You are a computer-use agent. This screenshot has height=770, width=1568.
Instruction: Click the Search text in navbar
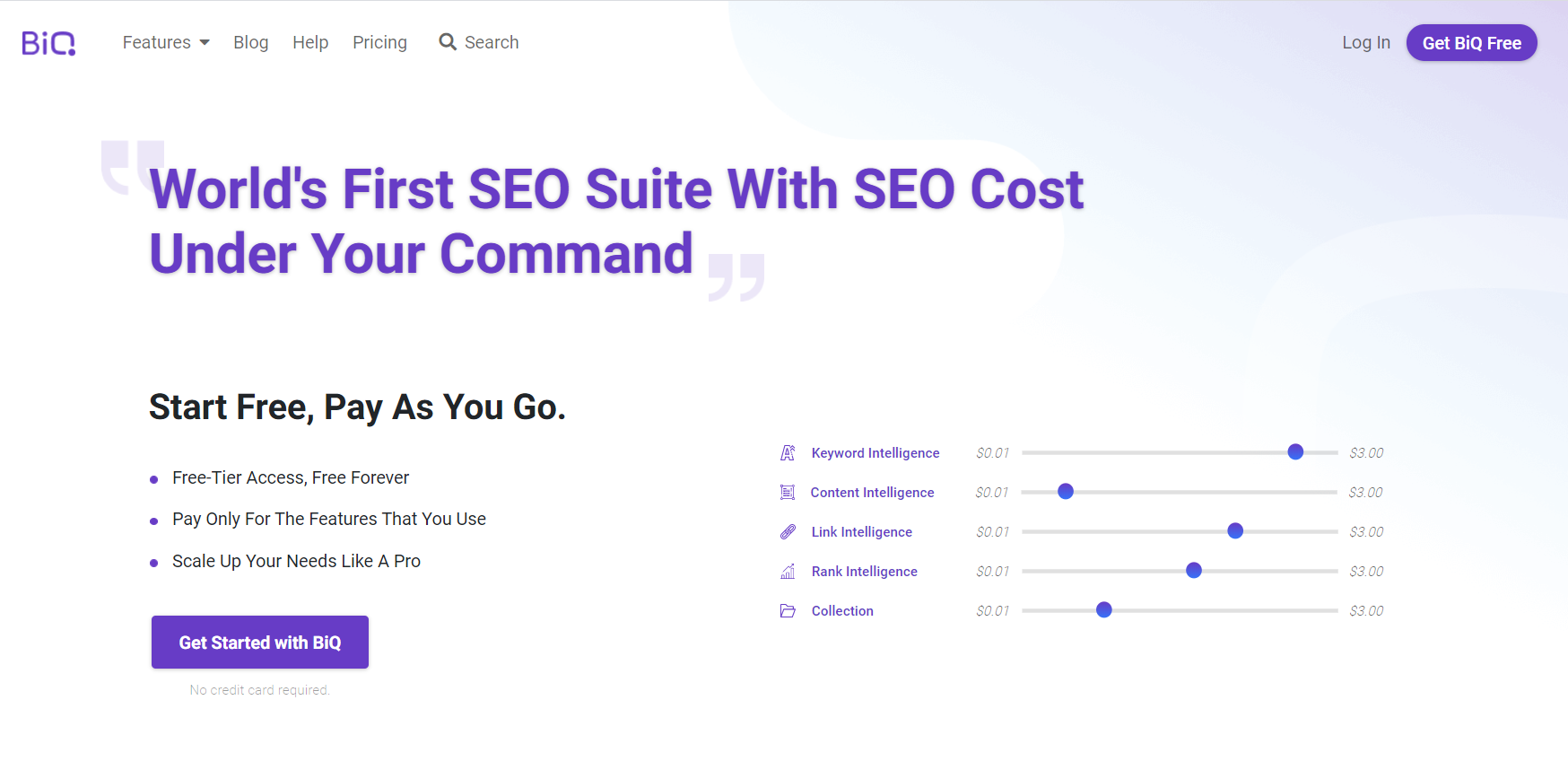click(x=492, y=42)
